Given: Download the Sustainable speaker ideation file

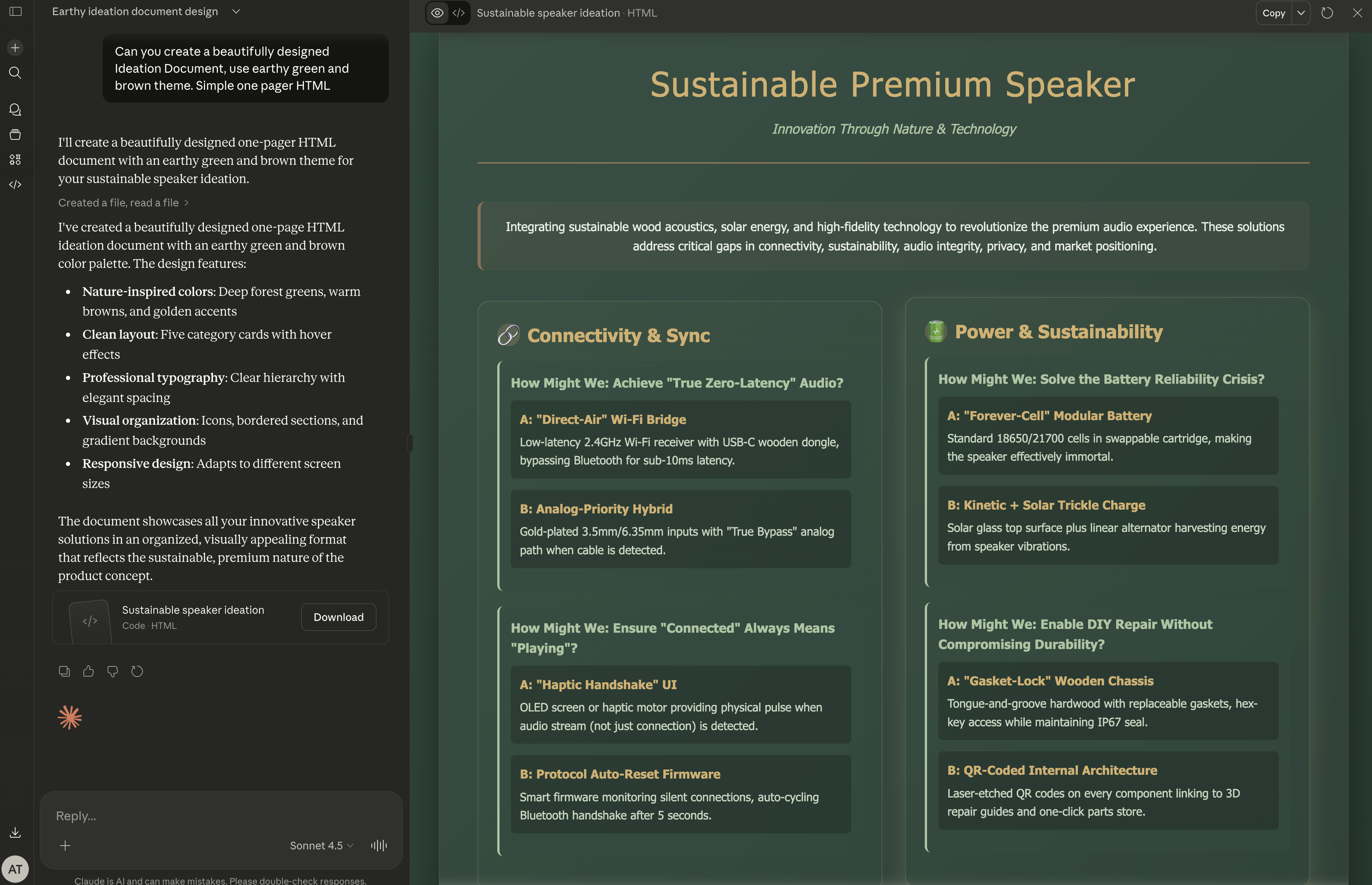Looking at the screenshot, I should pyautogui.click(x=338, y=617).
